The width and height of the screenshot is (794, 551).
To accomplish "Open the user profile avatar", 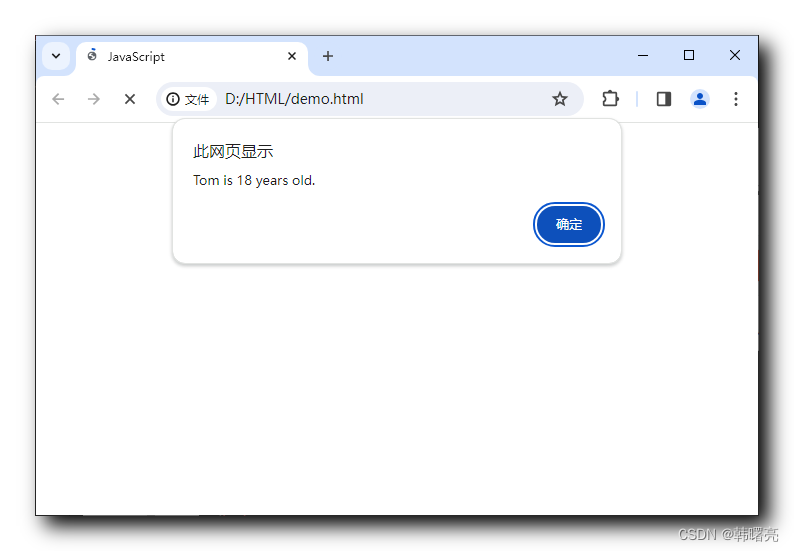I will point(700,99).
